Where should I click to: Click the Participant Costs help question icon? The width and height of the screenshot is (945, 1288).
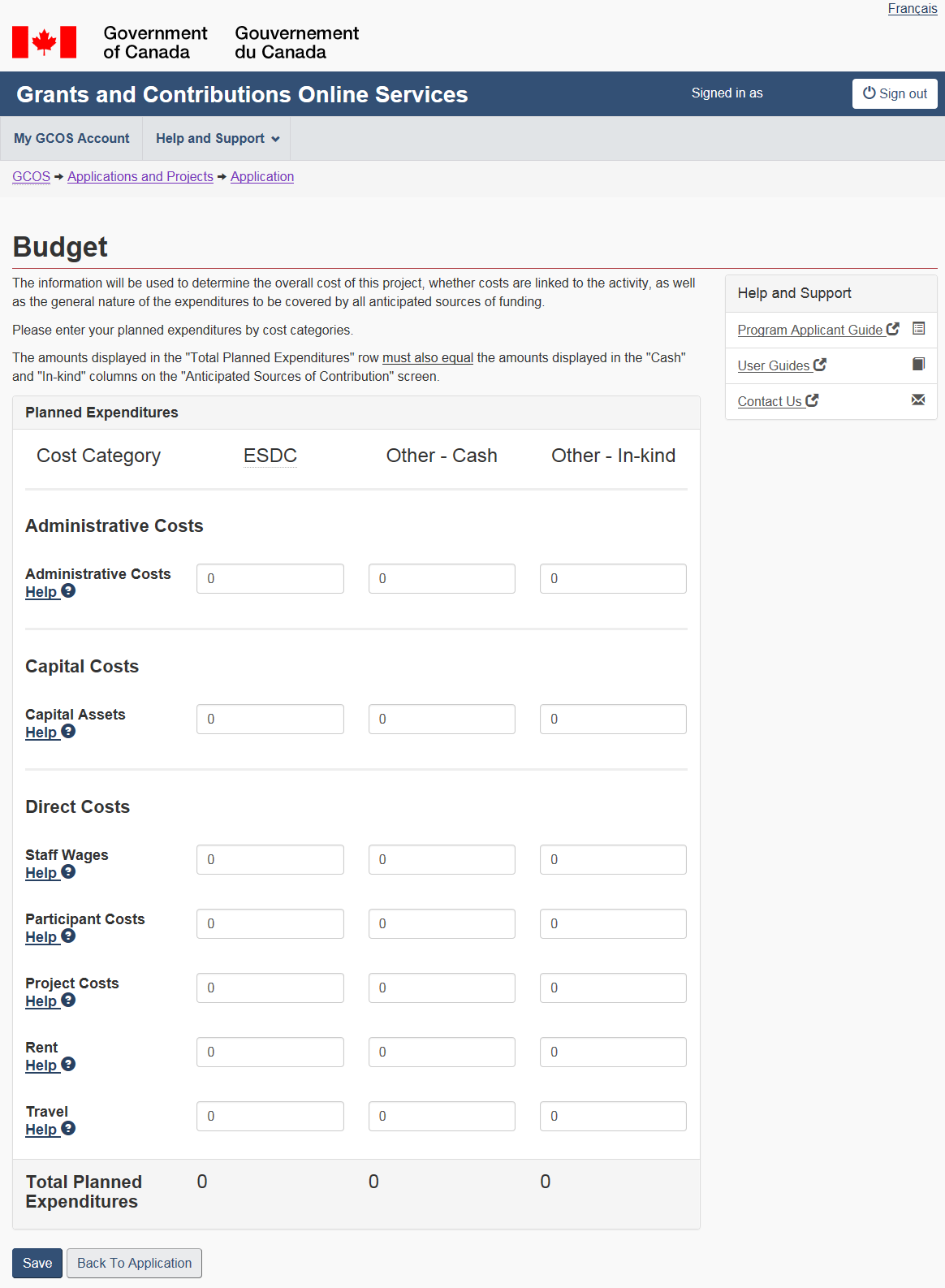point(68,936)
